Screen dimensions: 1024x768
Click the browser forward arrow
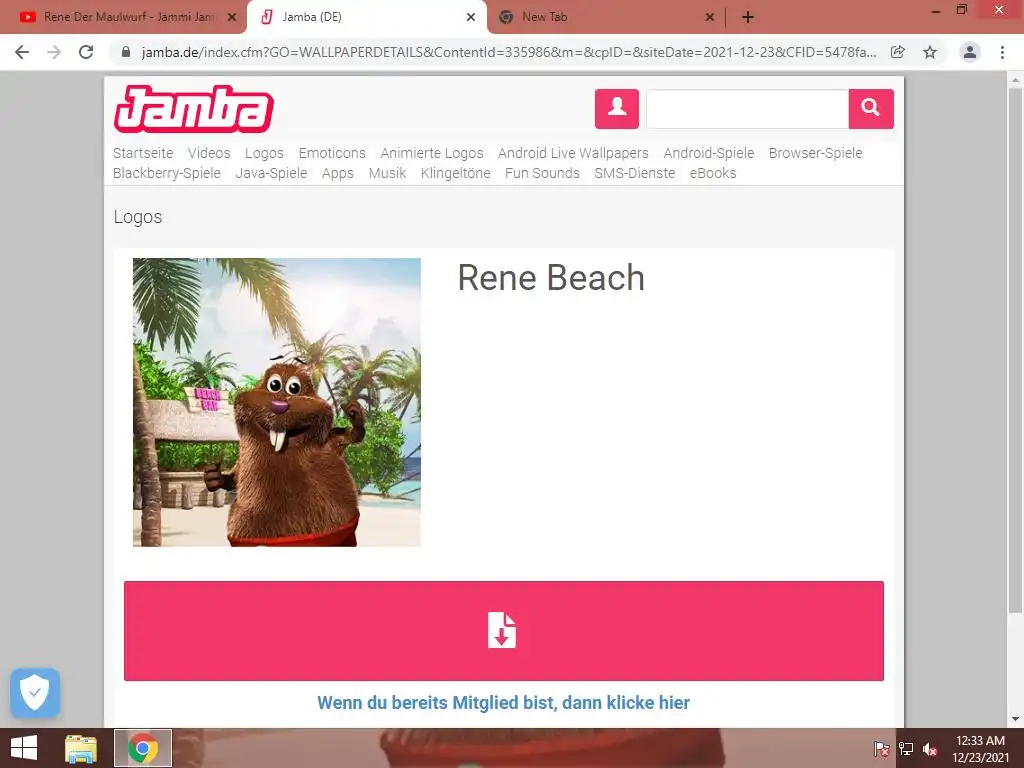(54, 52)
